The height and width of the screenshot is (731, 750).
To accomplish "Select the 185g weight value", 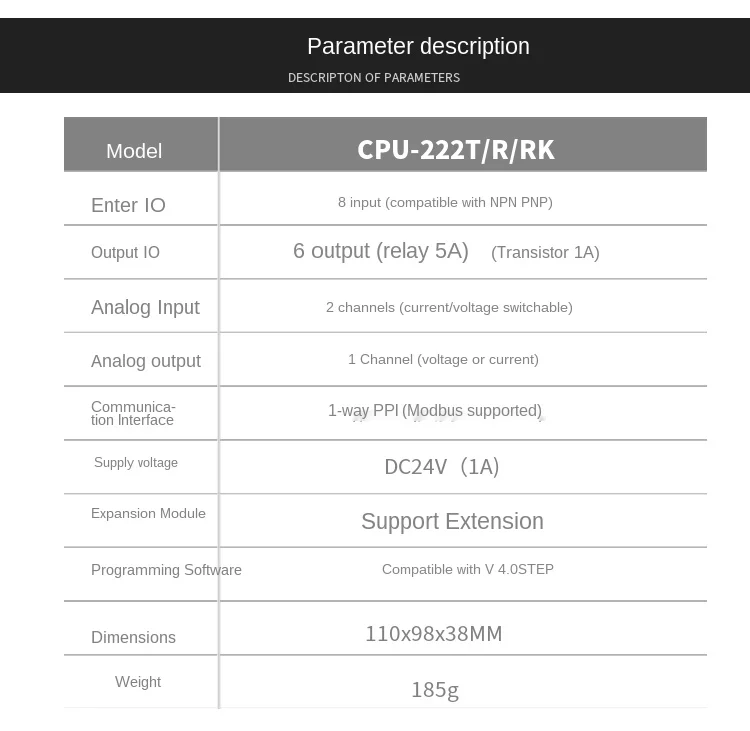I will pos(435,690).
